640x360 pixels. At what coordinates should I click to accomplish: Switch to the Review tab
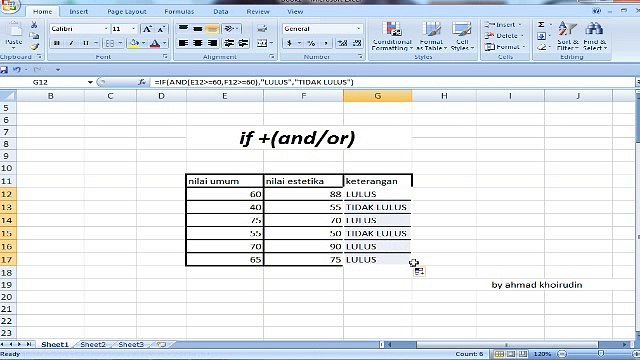[258, 11]
